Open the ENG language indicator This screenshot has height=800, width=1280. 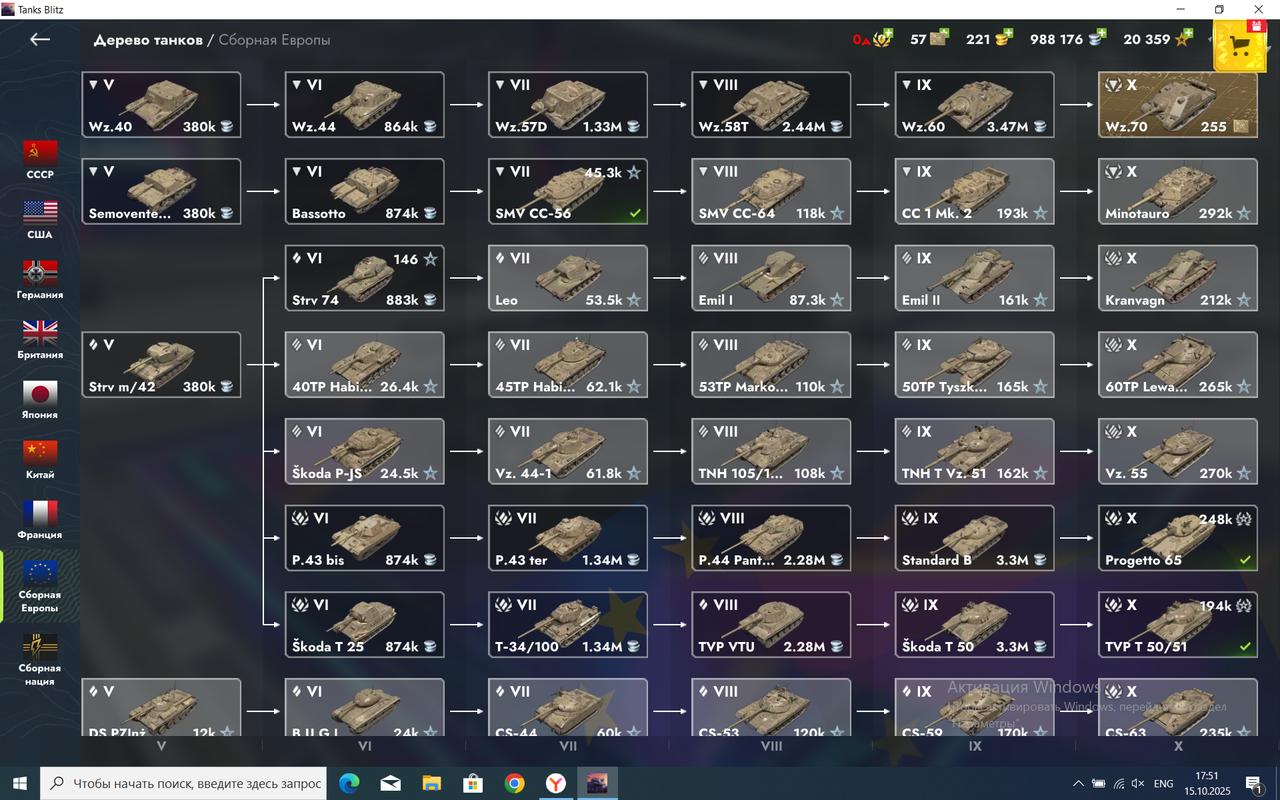pos(1164,784)
